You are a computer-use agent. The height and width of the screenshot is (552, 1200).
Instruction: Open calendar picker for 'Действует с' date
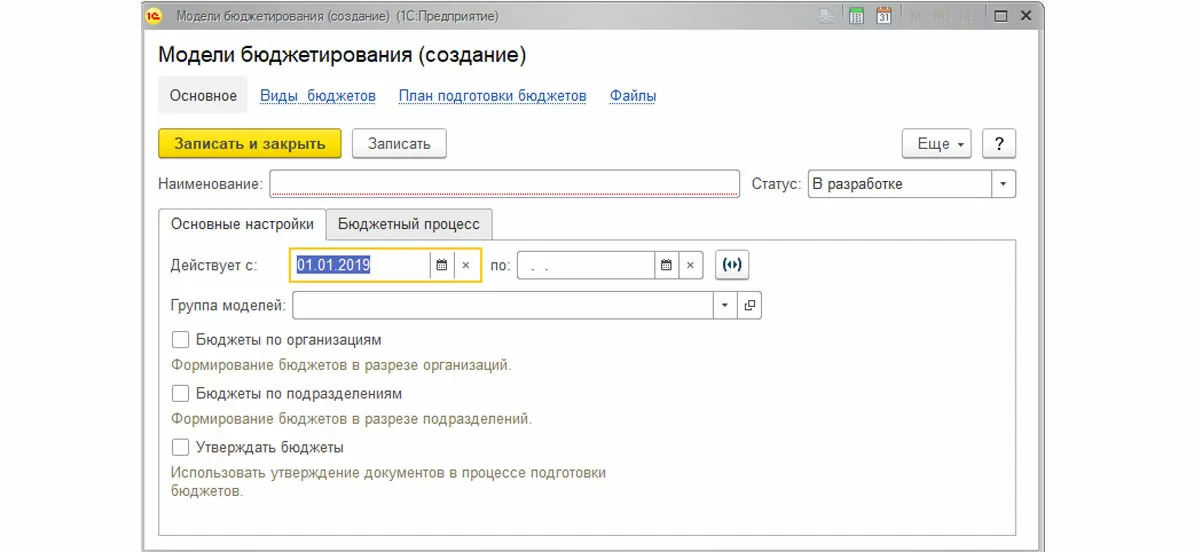(x=442, y=266)
